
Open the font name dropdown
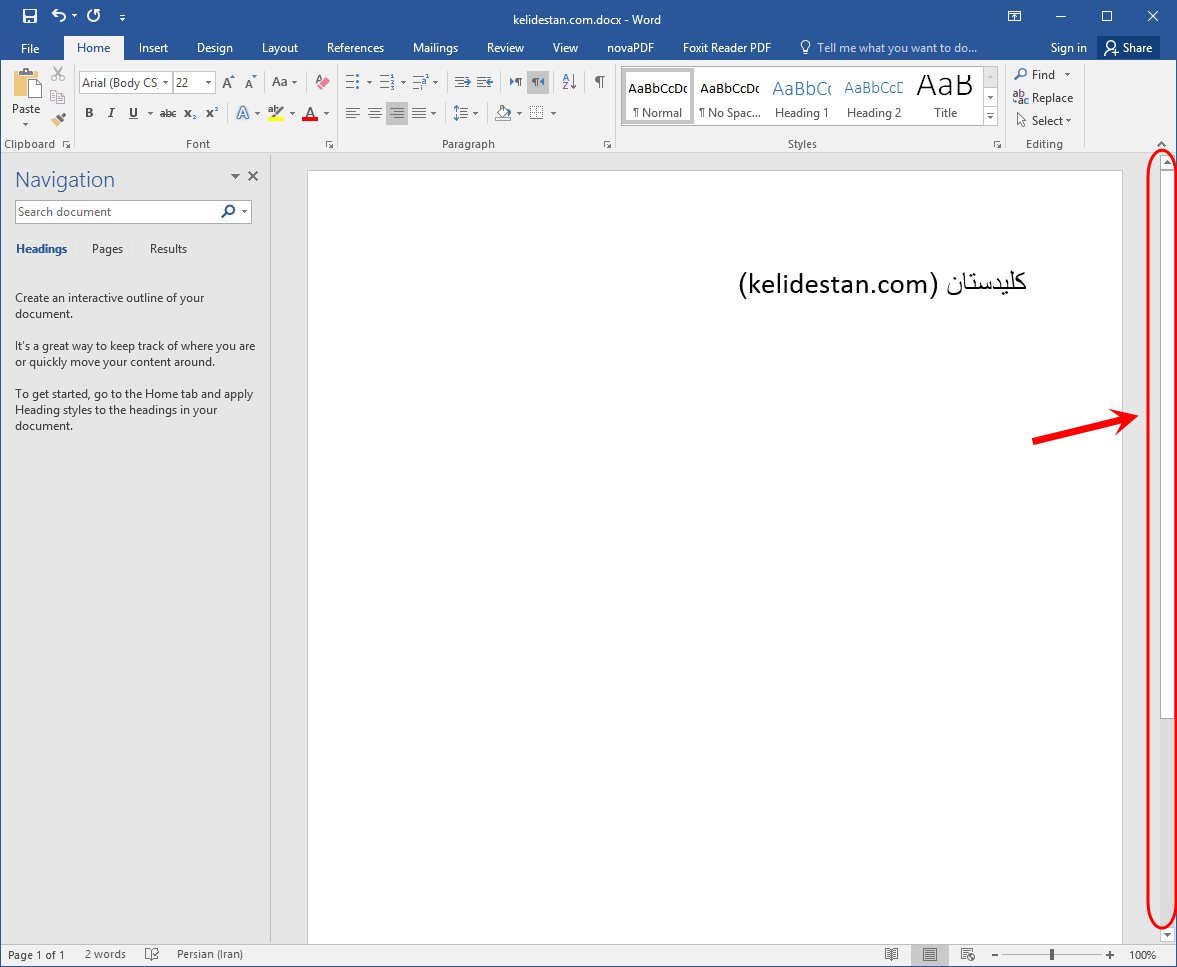(x=165, y=83)
